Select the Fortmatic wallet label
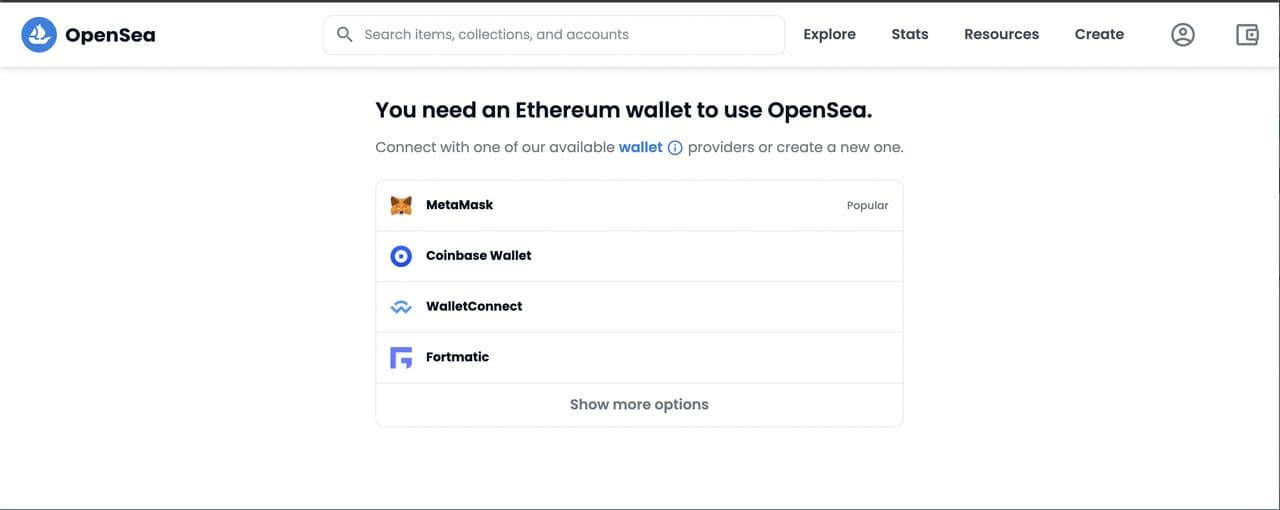This screenshot has height=510, width=1280. (457, 357)
